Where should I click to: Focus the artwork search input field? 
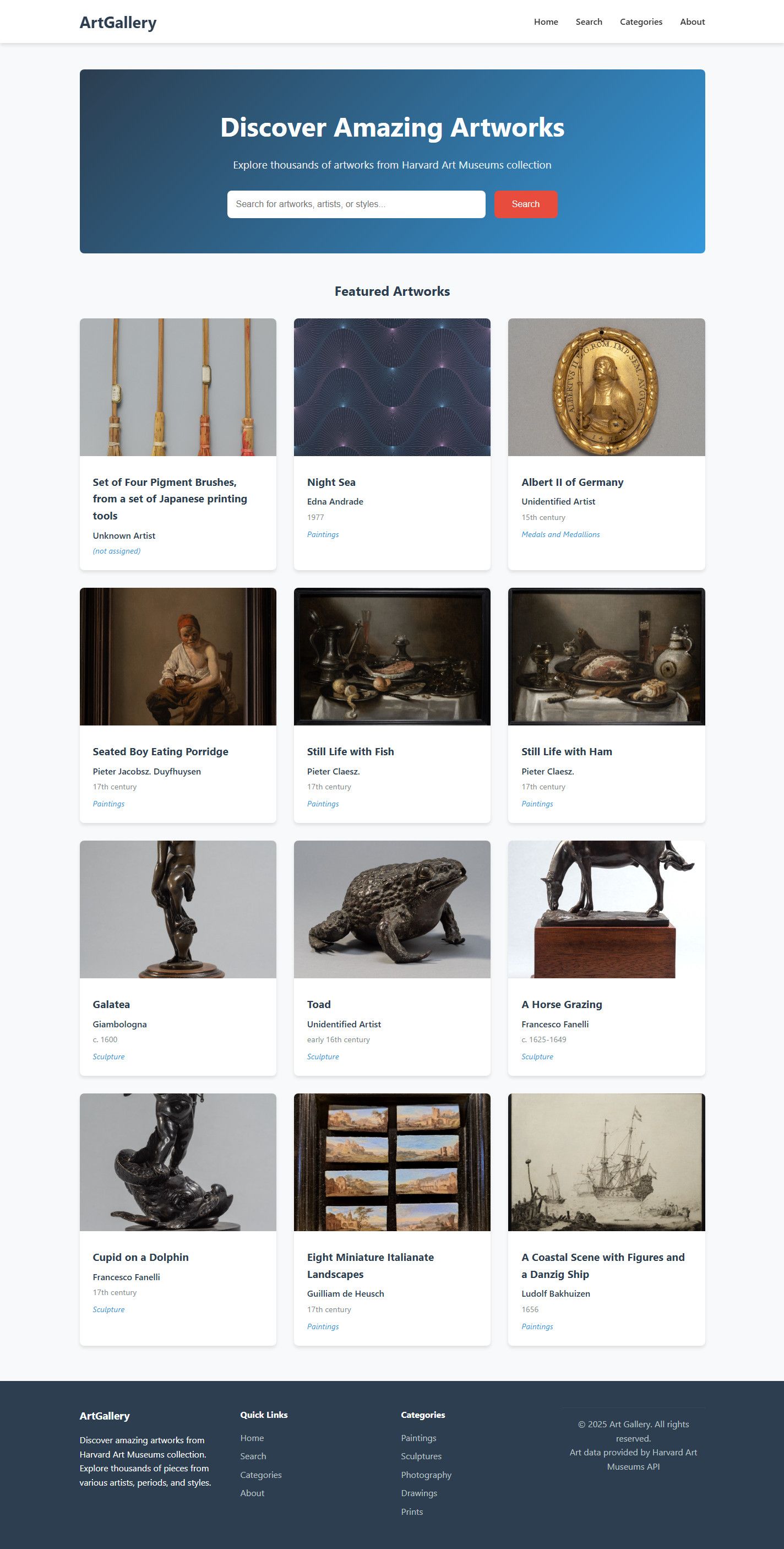pos(356,204)
